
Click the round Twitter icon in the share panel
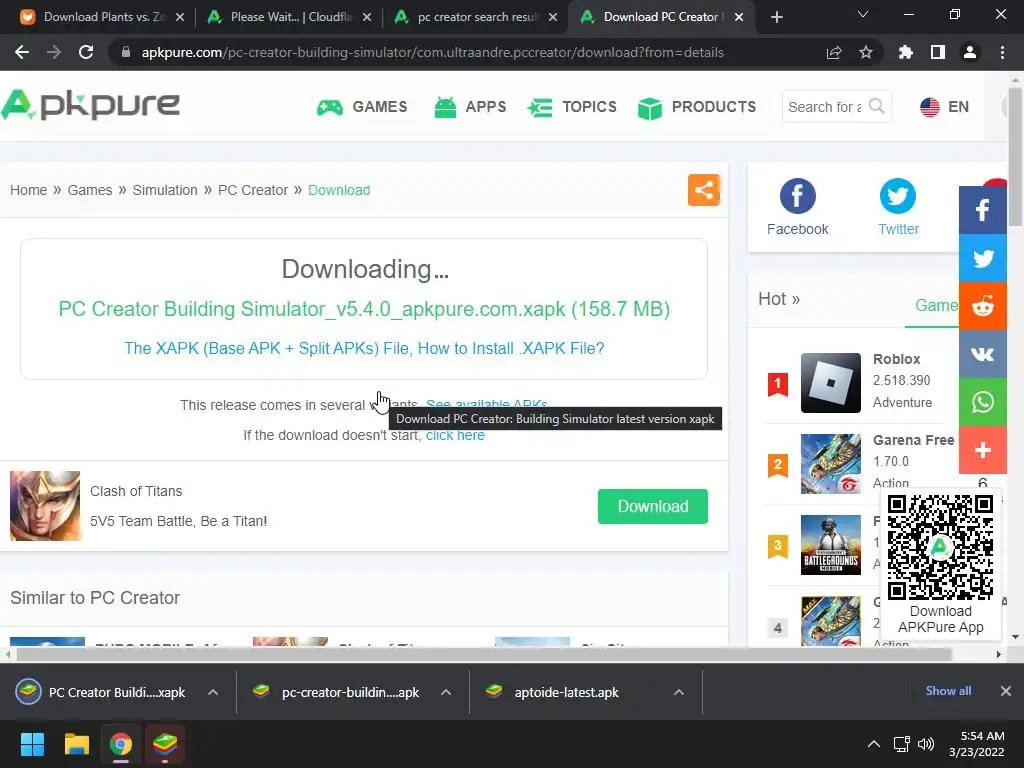(x=898, y=196)
